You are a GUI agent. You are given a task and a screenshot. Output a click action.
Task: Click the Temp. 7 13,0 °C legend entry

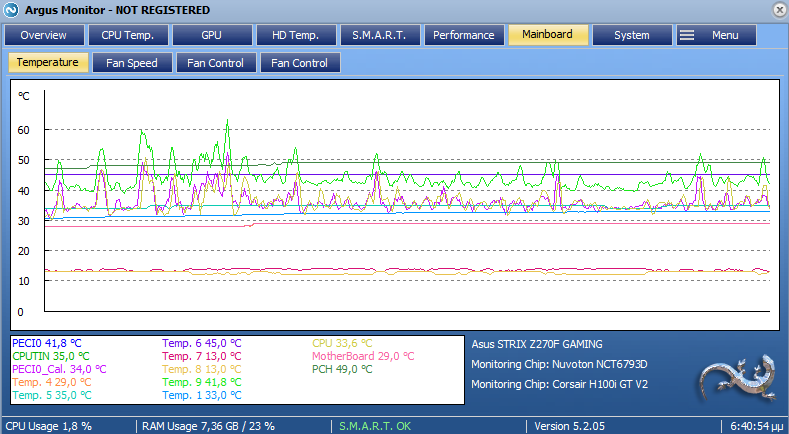(x=202, y=356)
